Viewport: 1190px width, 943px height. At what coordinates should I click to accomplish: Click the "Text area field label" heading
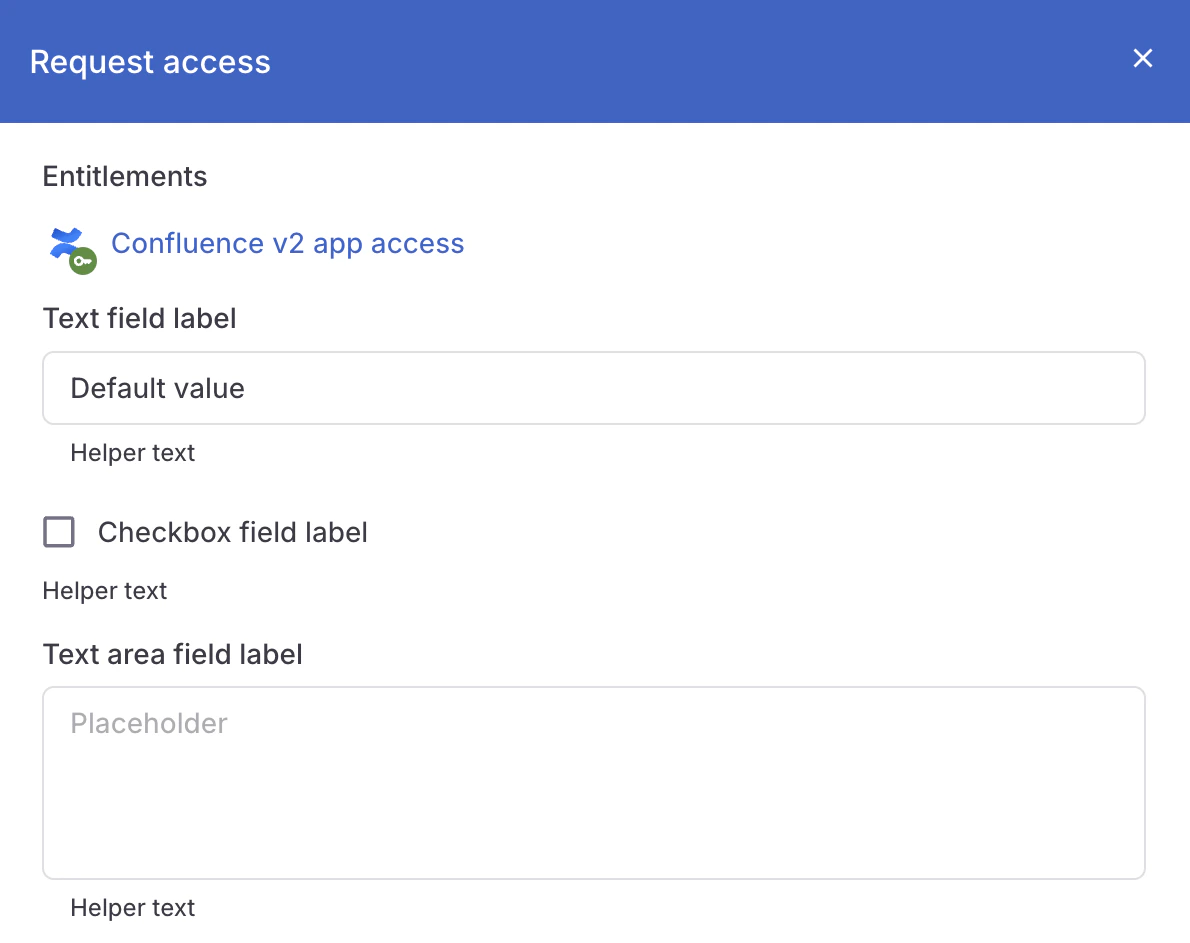click(172, 654)
